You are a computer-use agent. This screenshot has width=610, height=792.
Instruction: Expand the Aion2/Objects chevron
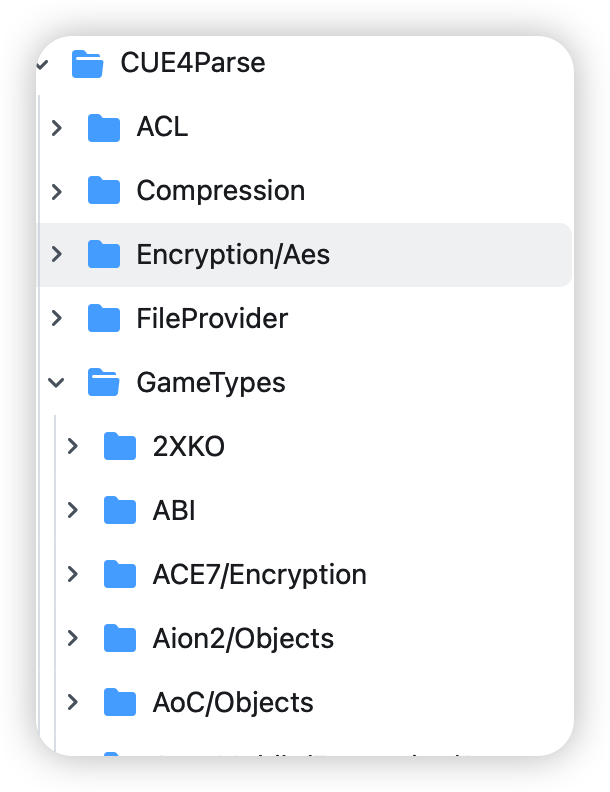point(73,639)
